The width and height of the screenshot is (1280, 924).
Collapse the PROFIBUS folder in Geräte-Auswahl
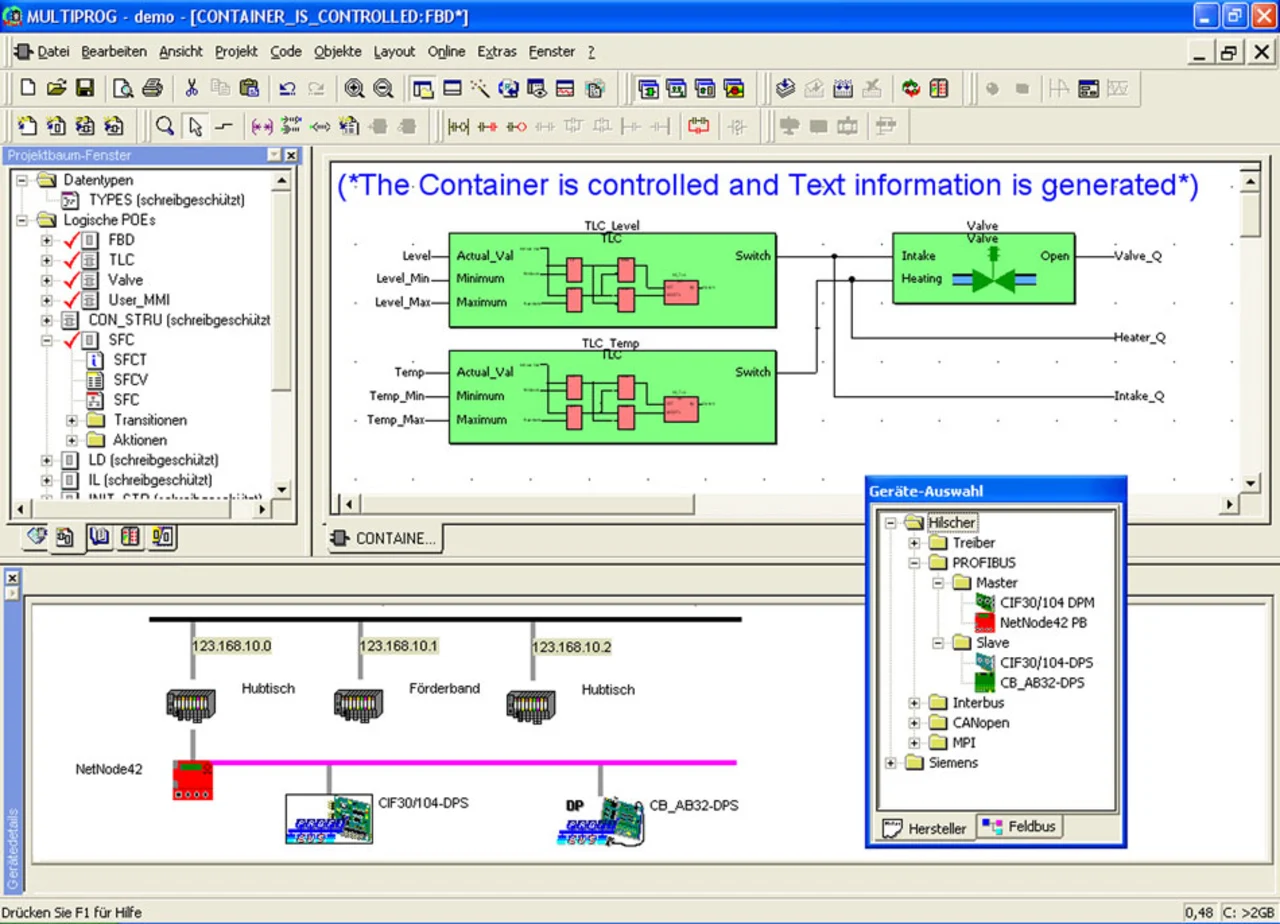pos(913,563)
